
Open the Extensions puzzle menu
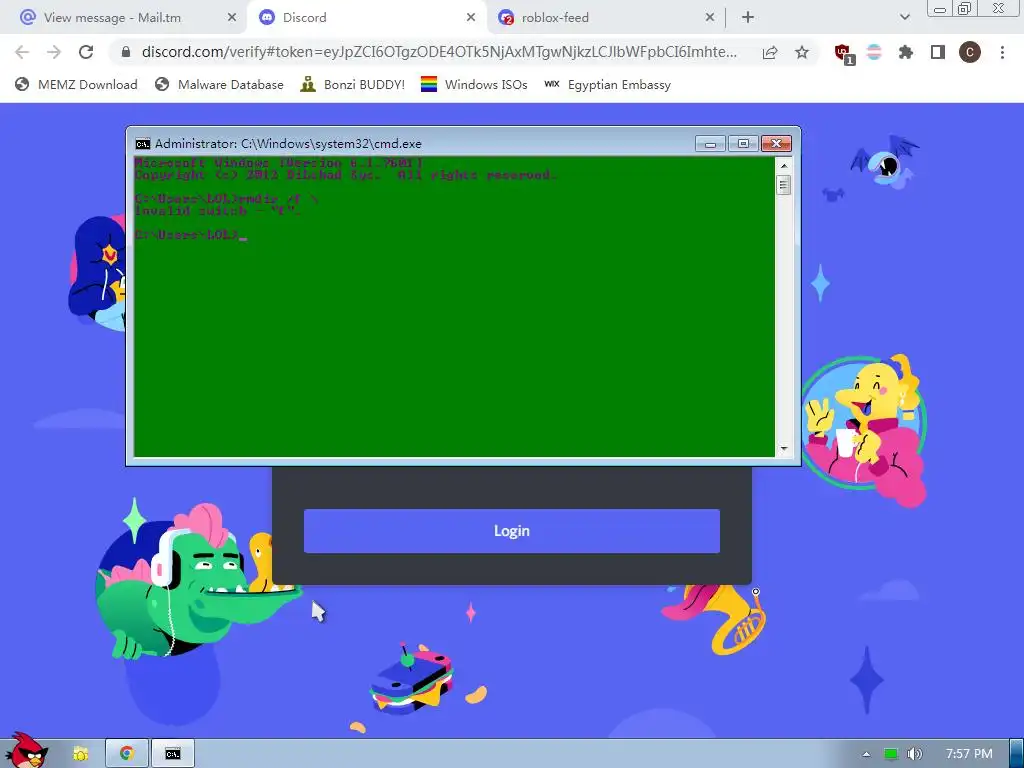pos(906,52)
